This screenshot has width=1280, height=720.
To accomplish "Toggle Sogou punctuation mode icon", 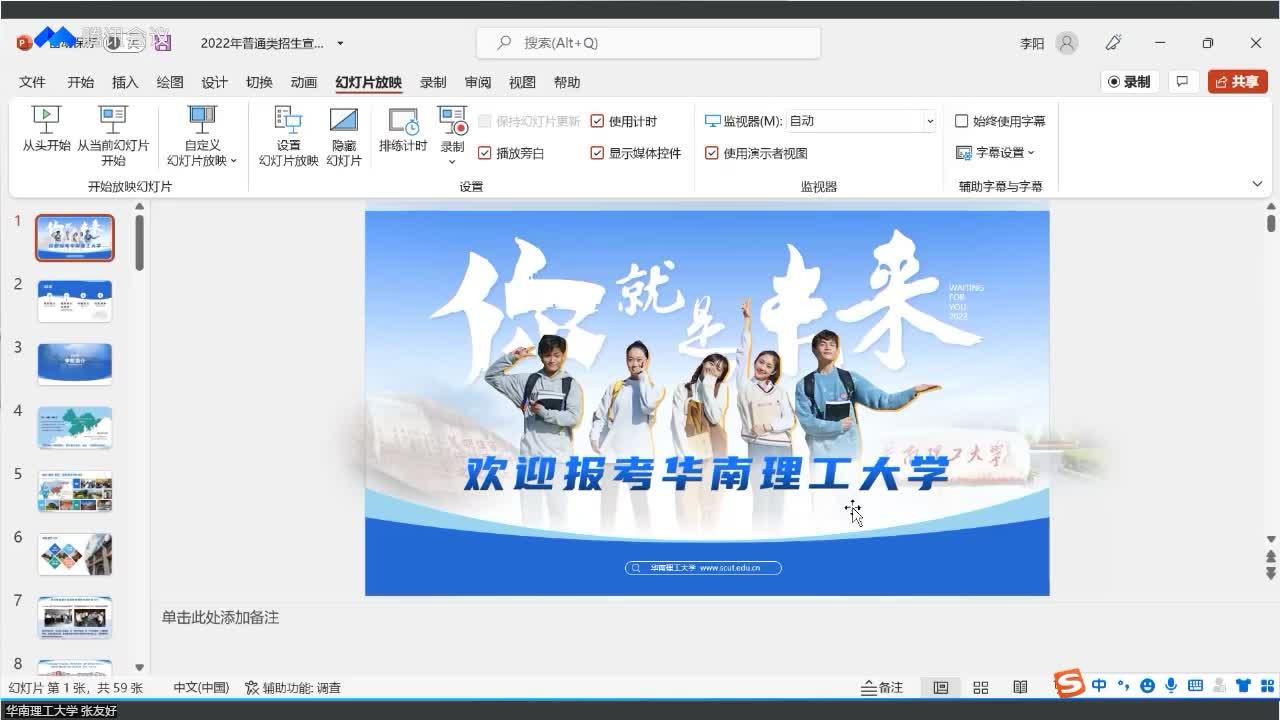I will [x=1123, y=685].
